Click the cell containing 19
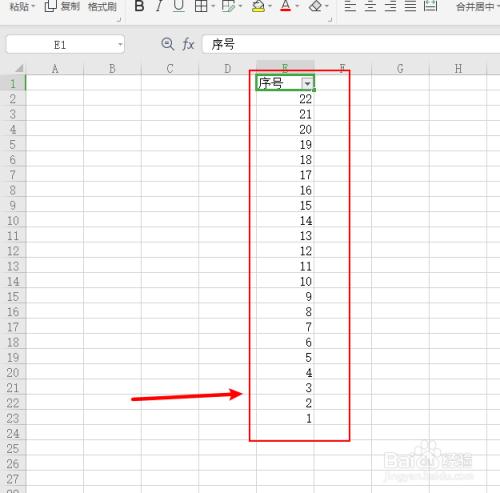 click(285, 144)
